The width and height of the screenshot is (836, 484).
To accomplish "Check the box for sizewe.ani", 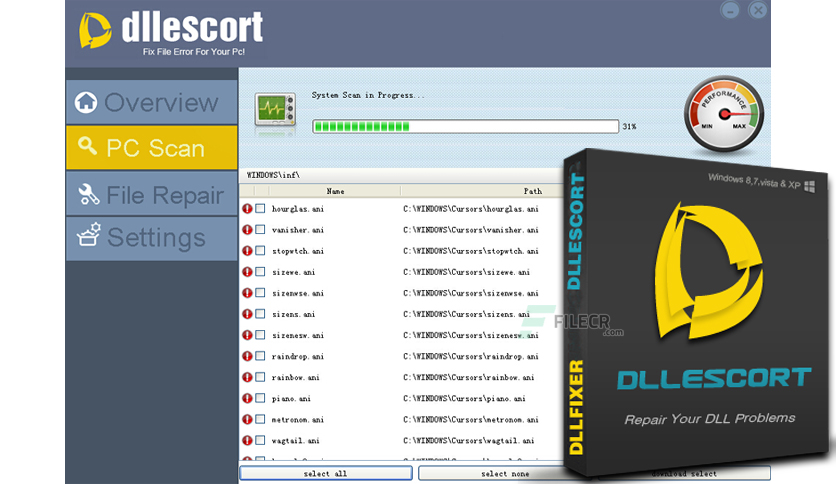I will pyautogui.click(x=260, y=271).
